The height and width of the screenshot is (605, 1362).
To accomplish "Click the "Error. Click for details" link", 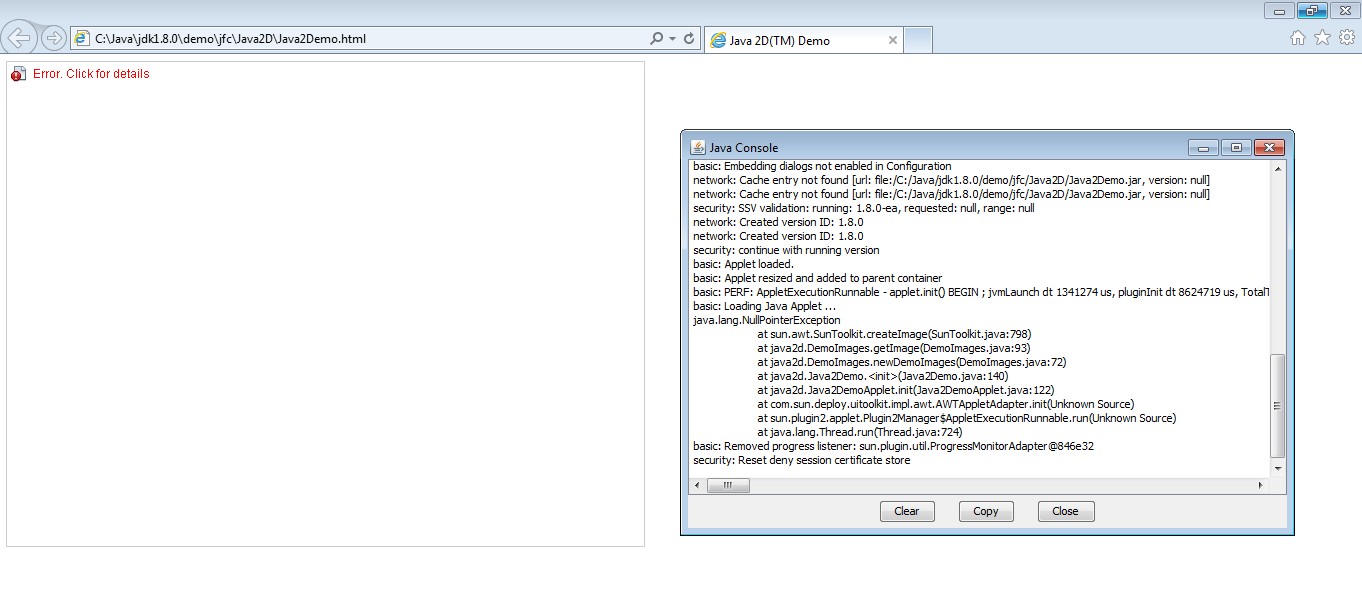I will point(91,74).
